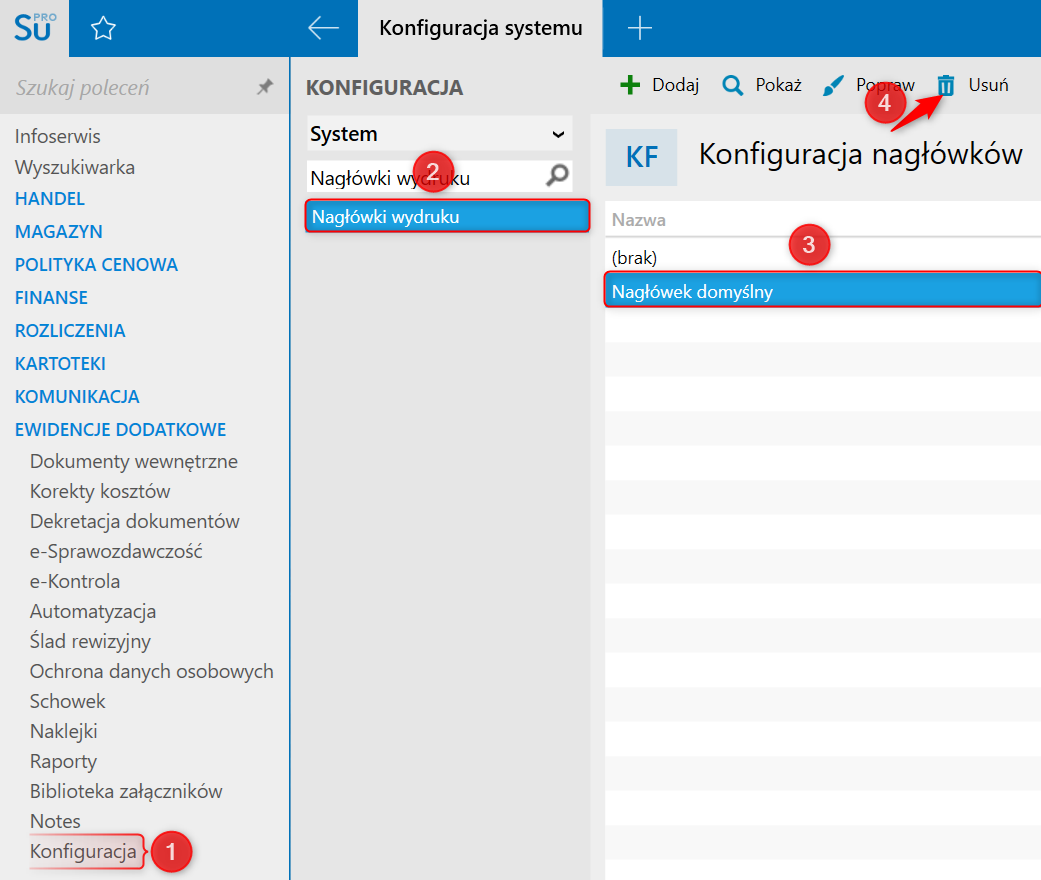
Task: Open Konfiguracja in the sidebar
Action: tap(83, 851)
